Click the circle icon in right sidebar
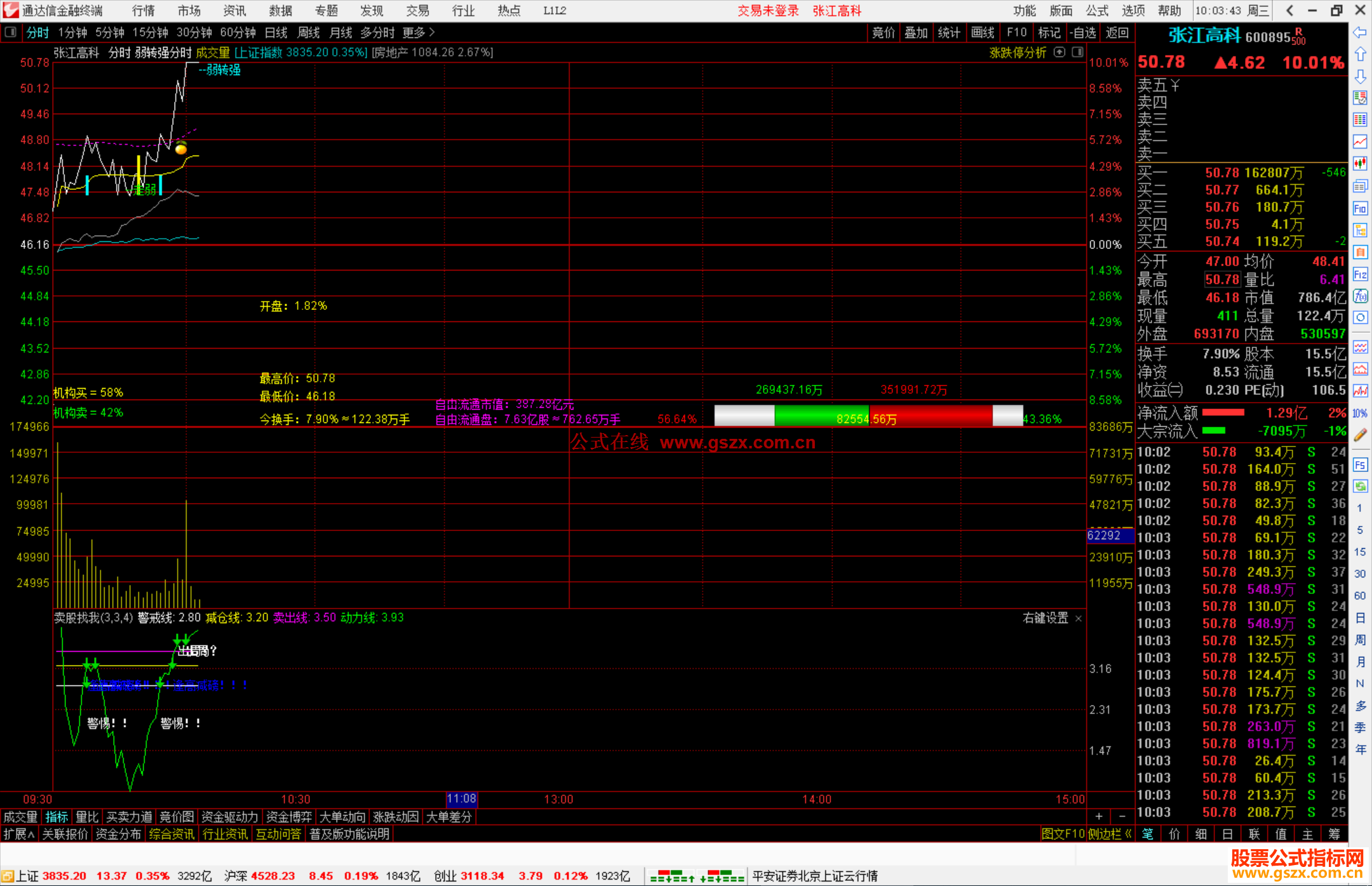The height and width of the screenshot is (886, 1372). [1360, 318]
